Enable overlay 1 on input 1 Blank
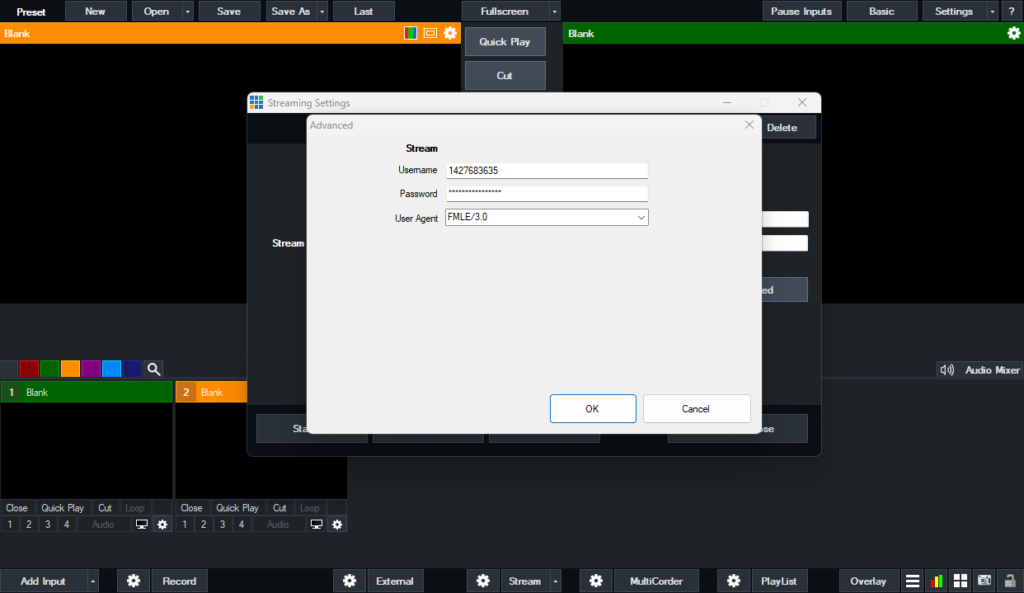The width and height of the screenshot is (1024, 593). pyautogui.click(x=10, y=523)
